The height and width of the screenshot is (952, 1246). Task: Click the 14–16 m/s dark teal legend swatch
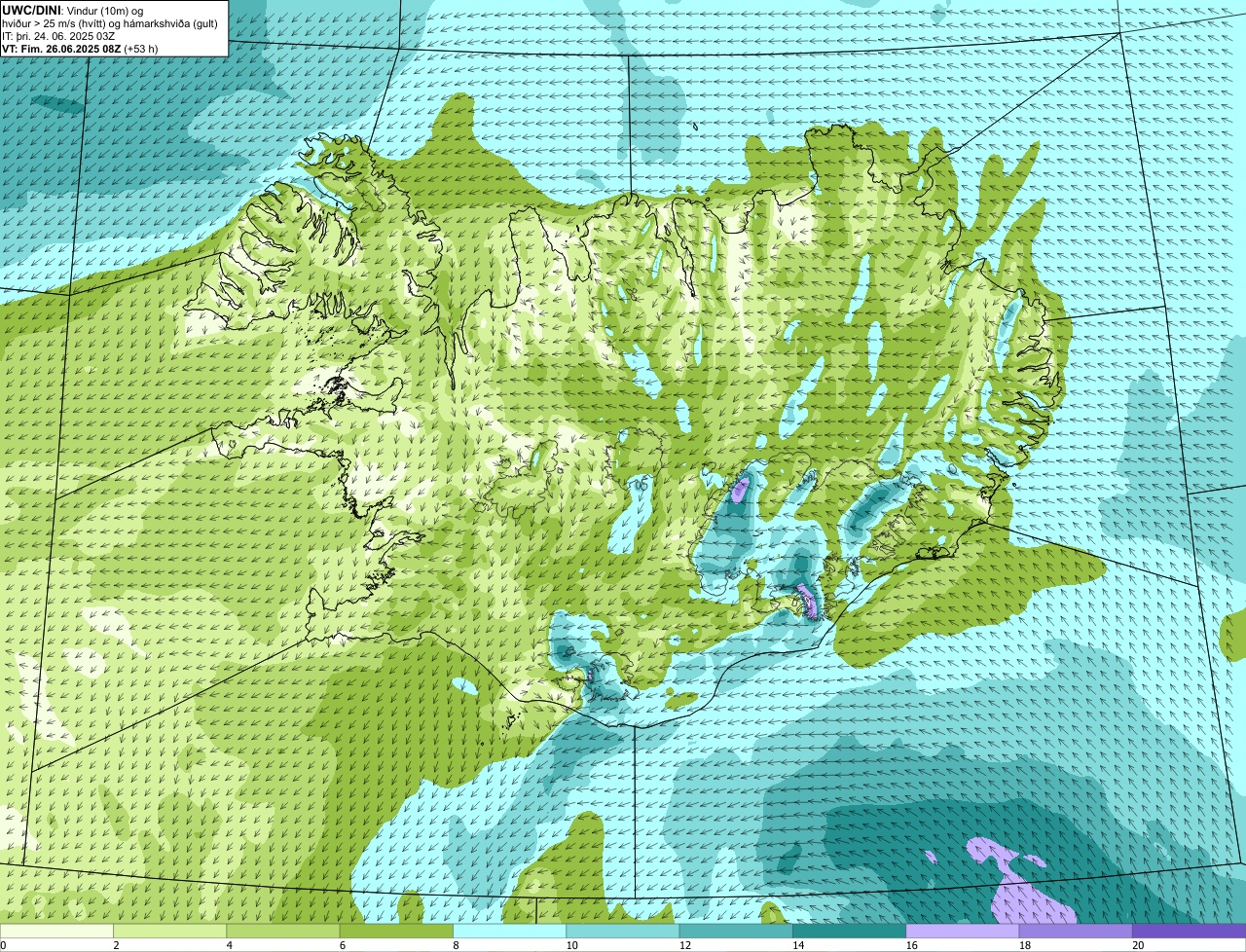point(849,932)
